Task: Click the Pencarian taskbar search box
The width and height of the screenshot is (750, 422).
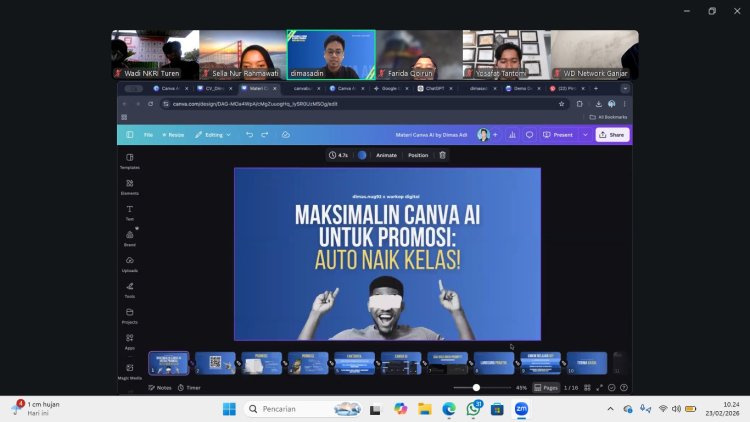Action: (x=303, y=409)
